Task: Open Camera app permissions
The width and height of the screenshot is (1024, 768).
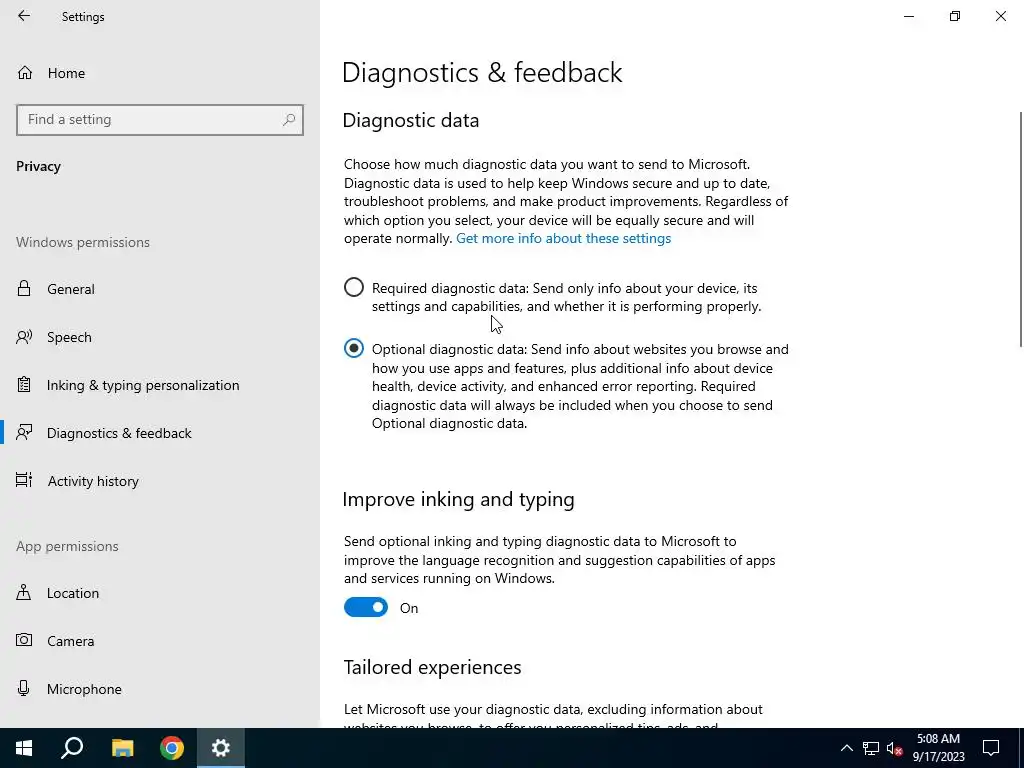Action: tap(71, 641)
